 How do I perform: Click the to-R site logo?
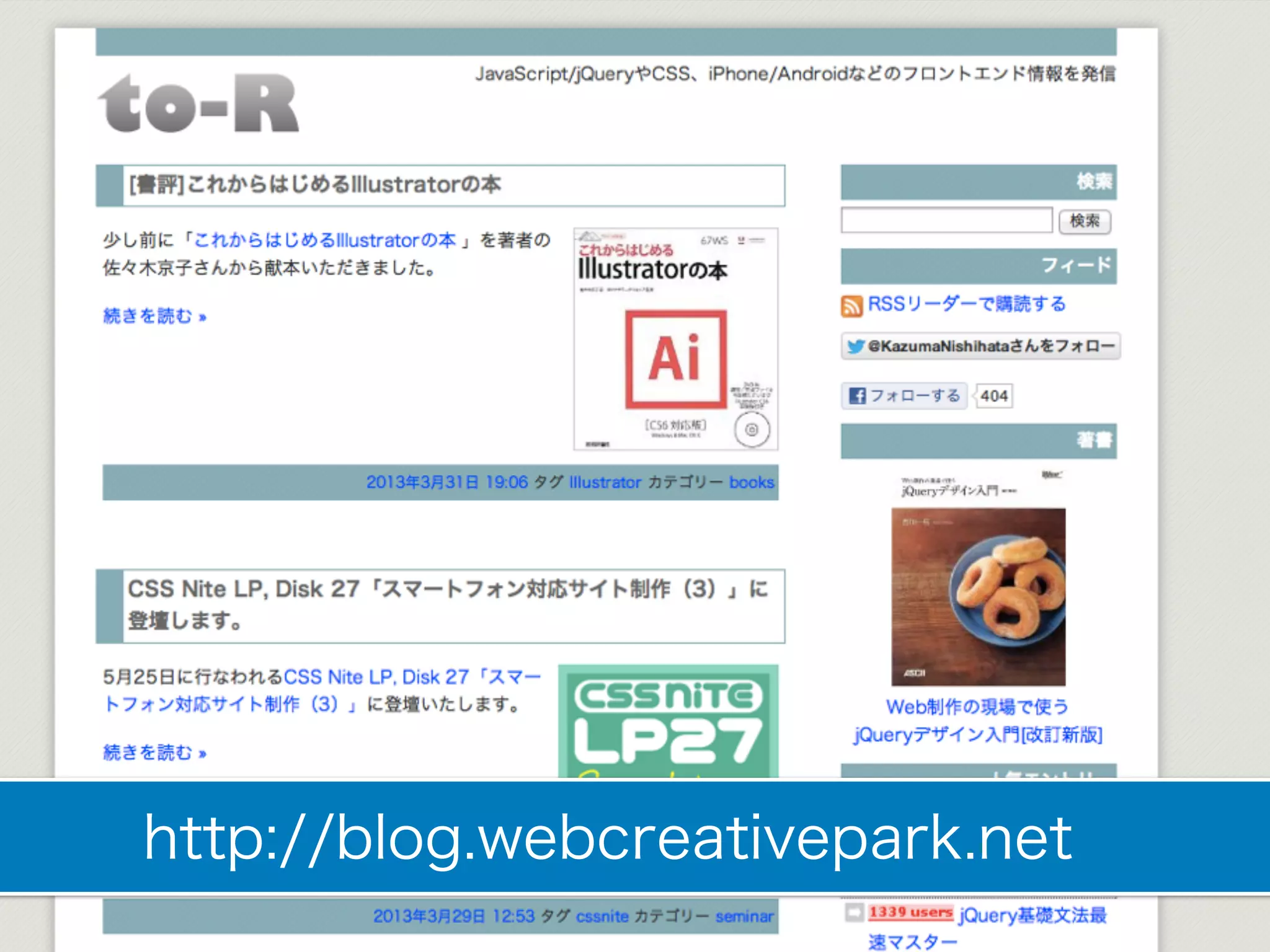click(198, 104)
